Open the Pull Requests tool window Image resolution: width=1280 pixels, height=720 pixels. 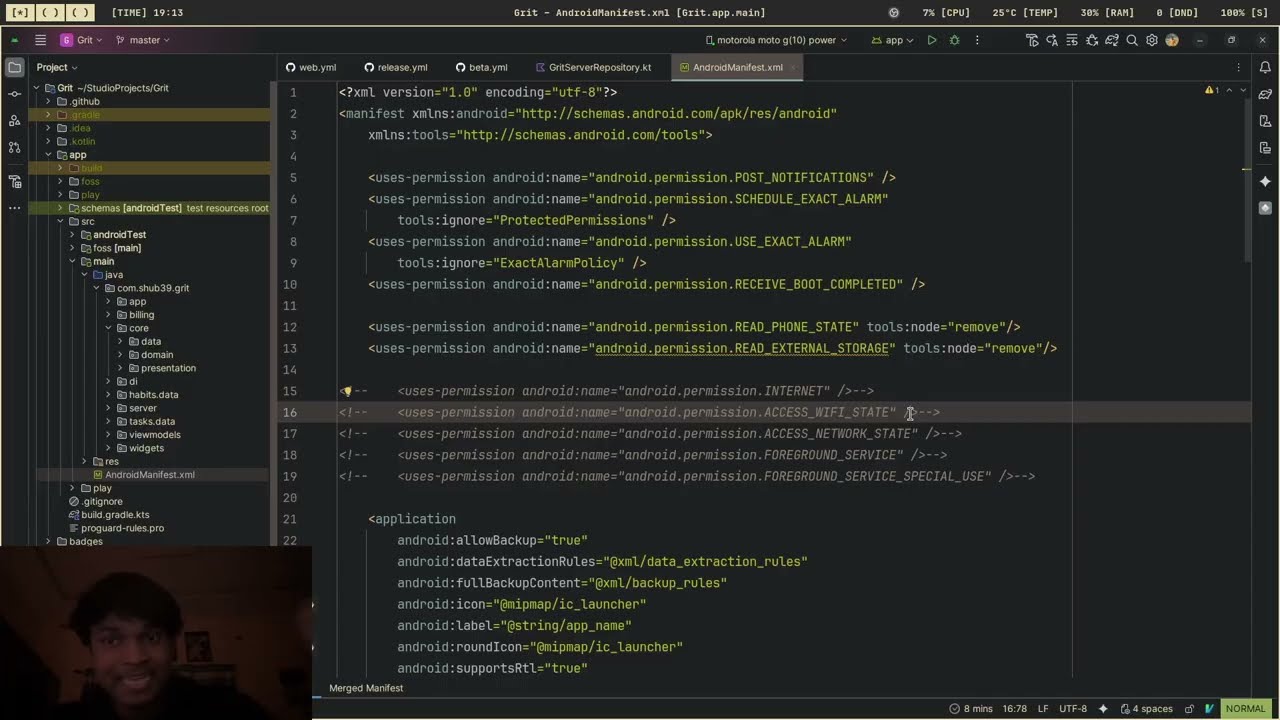pos(14,147)
